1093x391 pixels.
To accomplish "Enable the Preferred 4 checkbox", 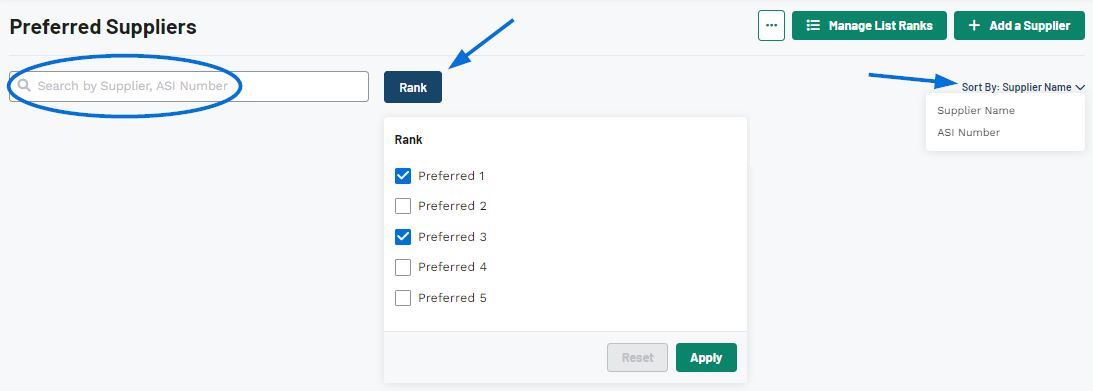I will coord(403,267).
